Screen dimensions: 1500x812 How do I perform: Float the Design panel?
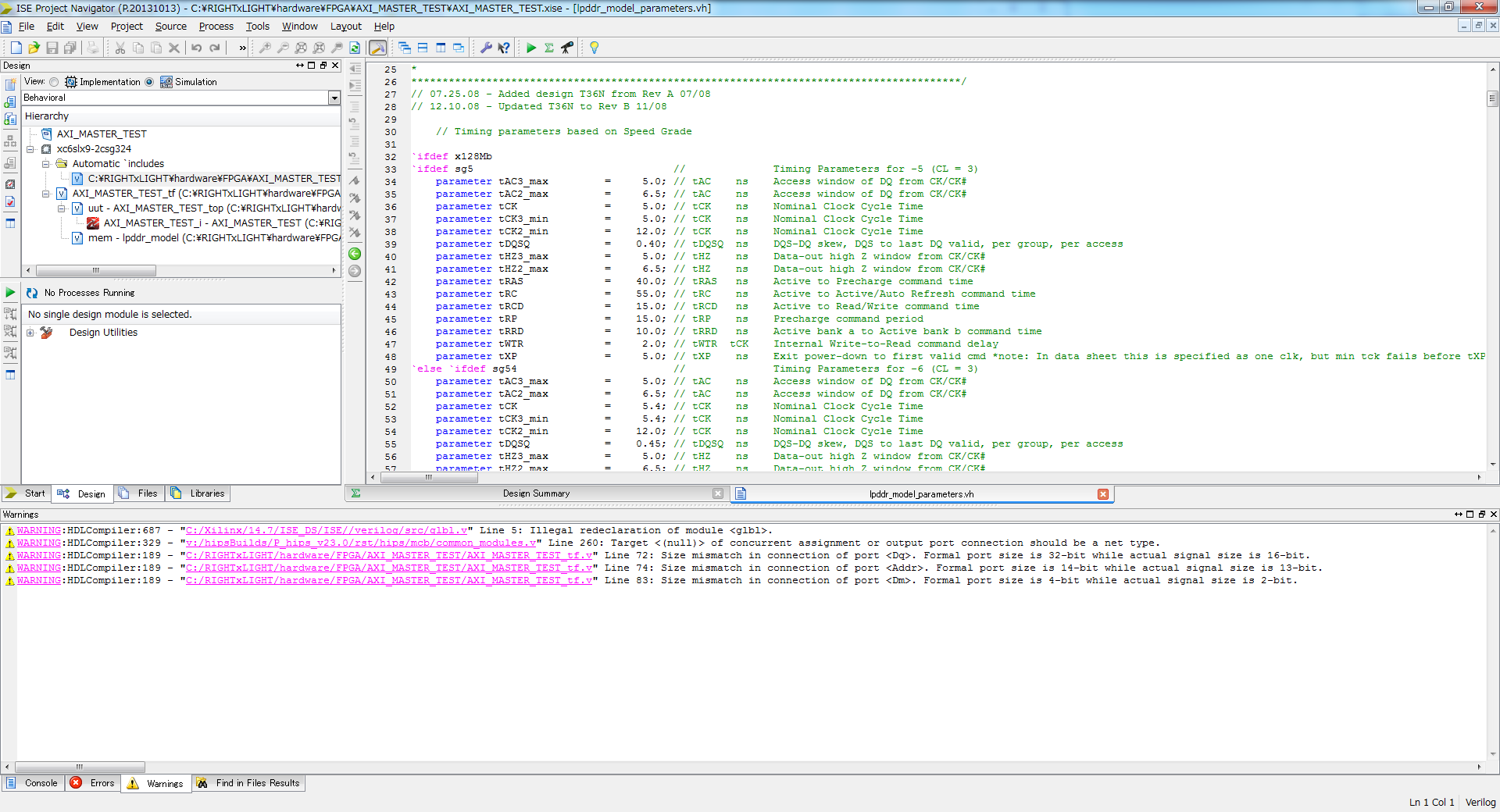click(x=323, y=66)
